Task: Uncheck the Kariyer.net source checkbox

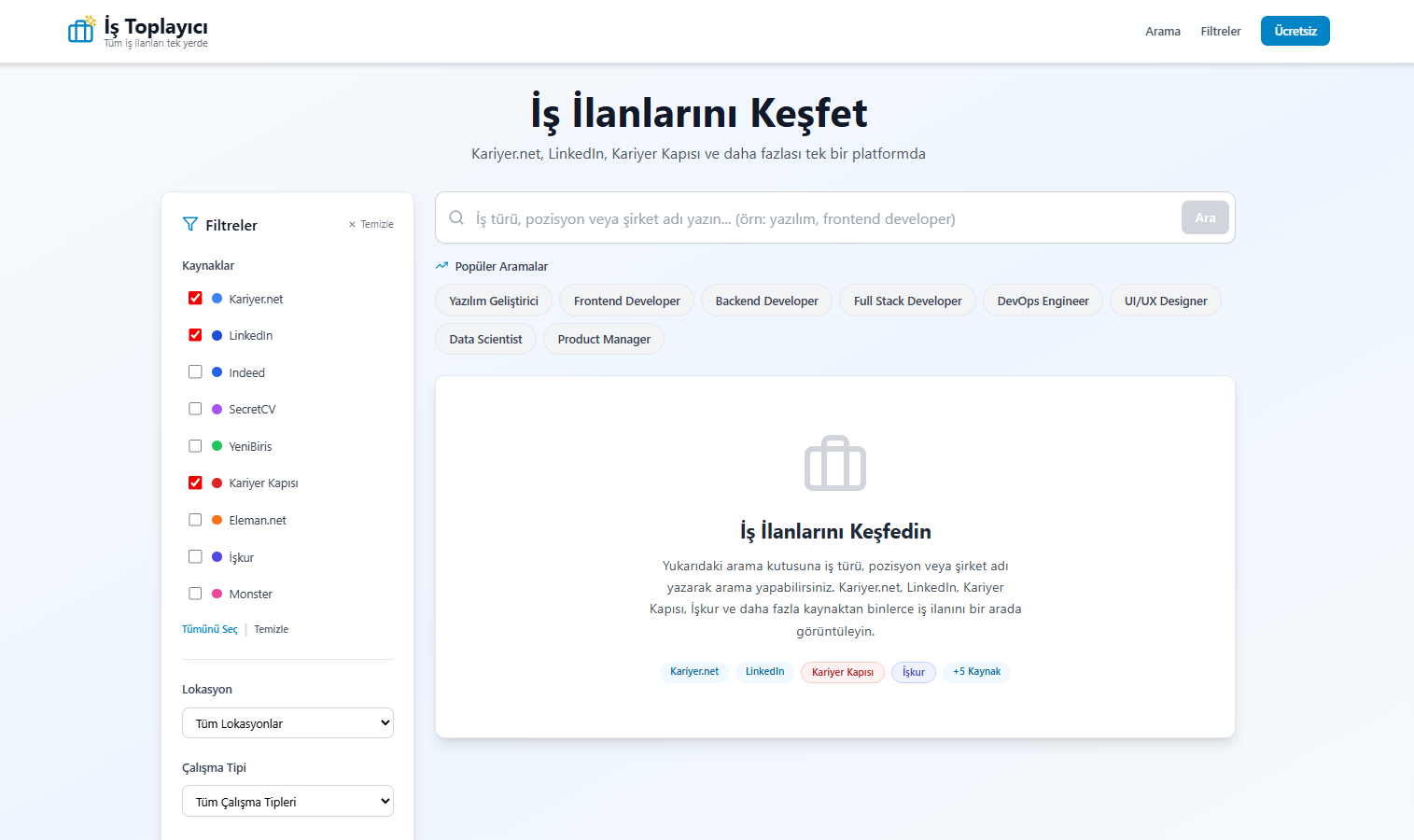Action: tap(195, 299)
